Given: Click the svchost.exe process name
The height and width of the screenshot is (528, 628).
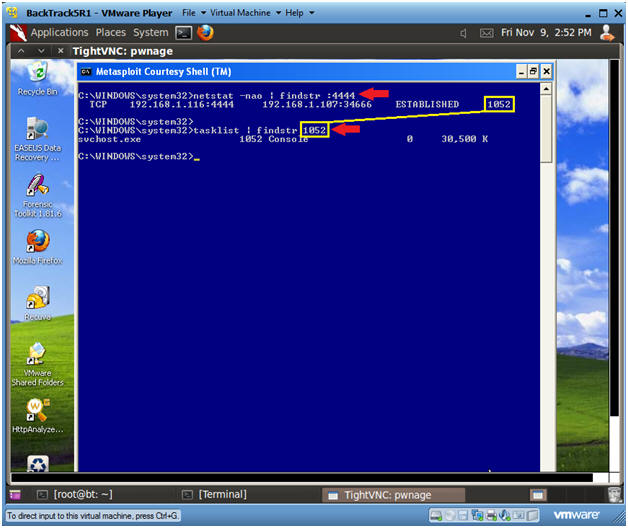Looking at the screenshot, I should pos(109,139).
